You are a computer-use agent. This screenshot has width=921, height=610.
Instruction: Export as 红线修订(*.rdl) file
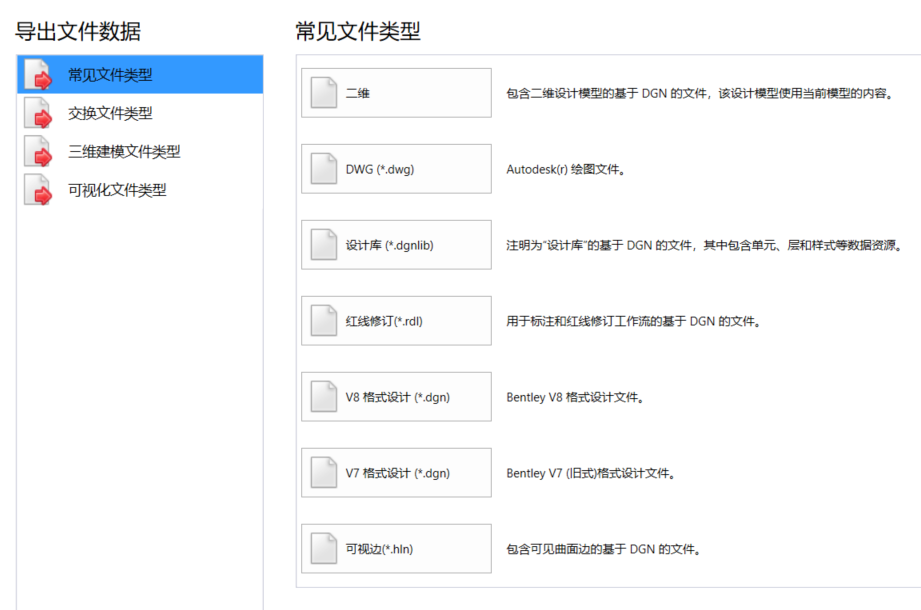396,321
